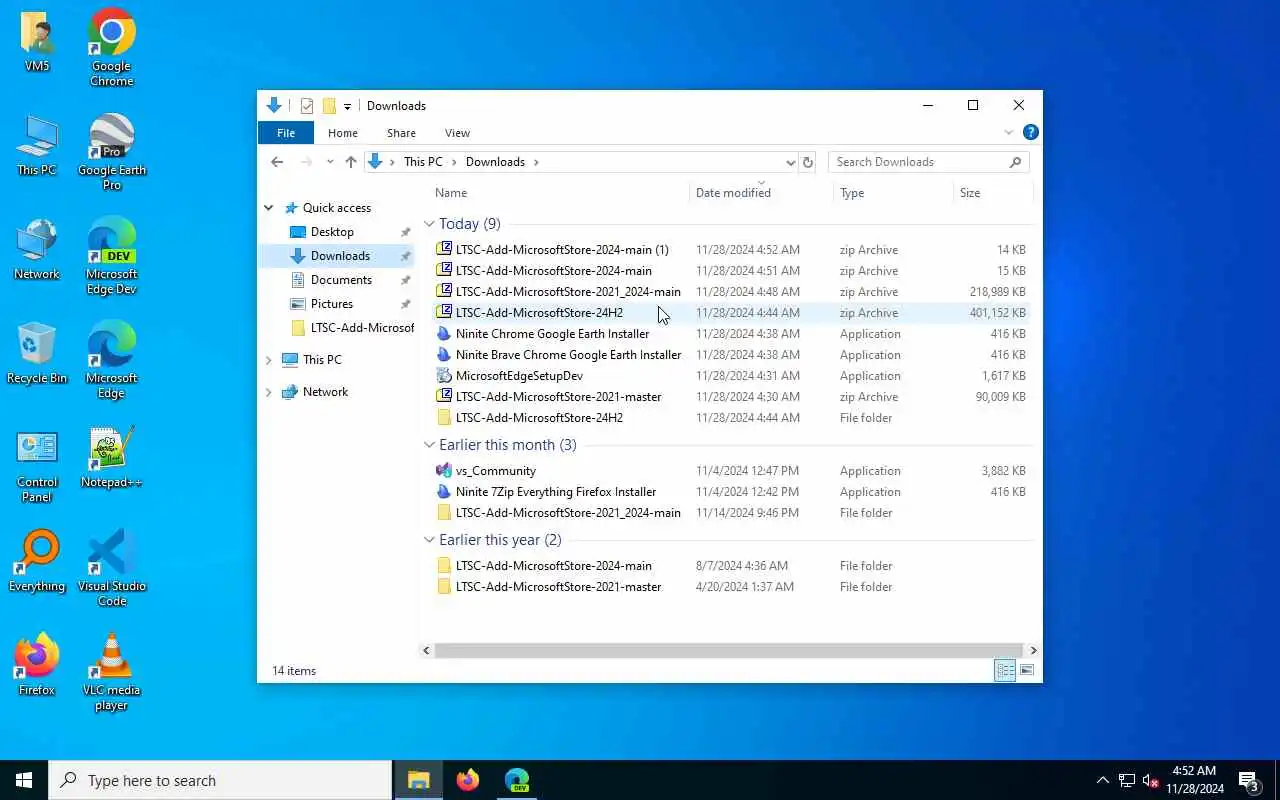Sort by Type column header
This screenshot has width=1280, height=800.
click(894, 193)
